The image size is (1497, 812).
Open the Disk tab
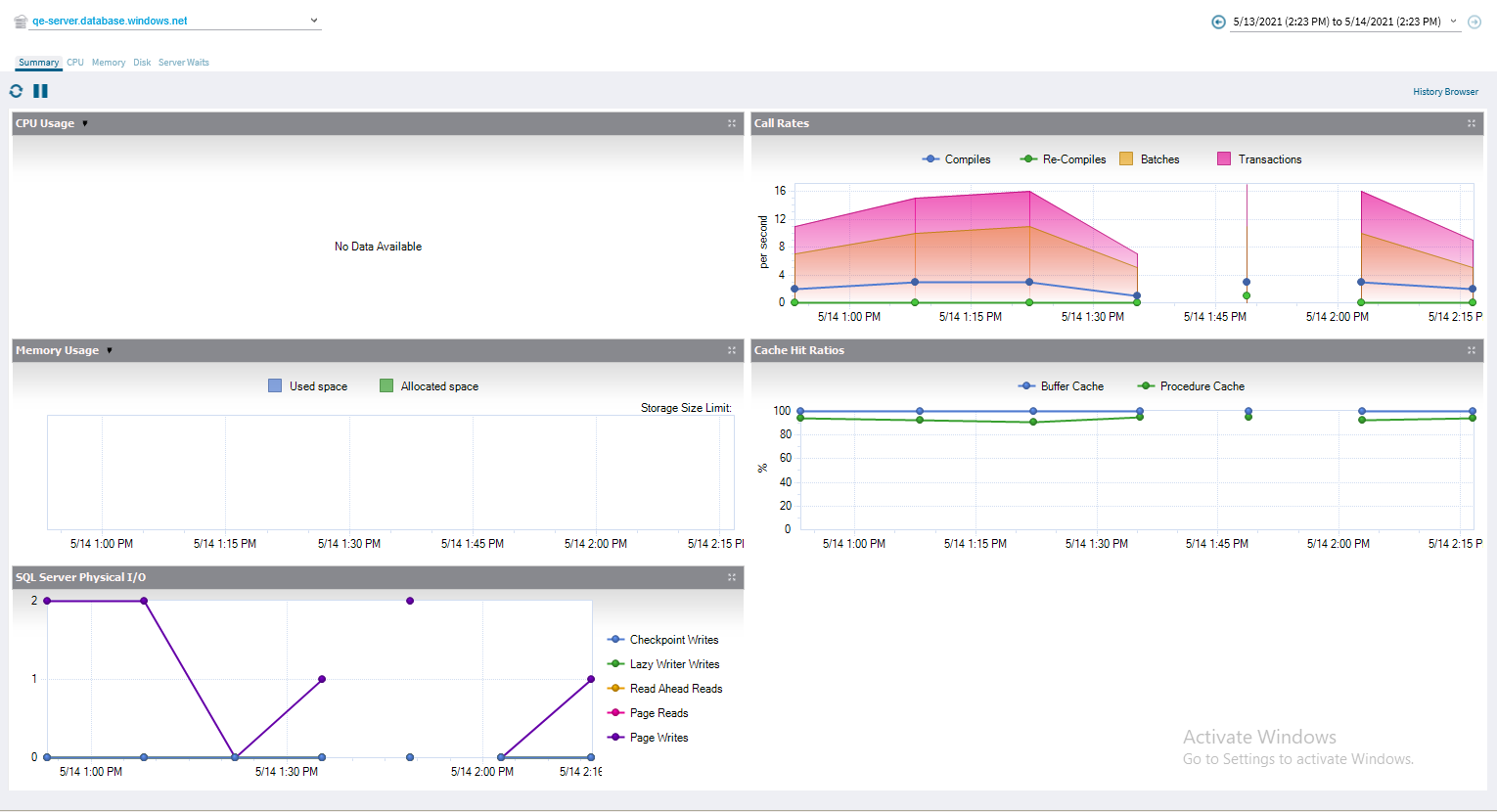point(142,63)
